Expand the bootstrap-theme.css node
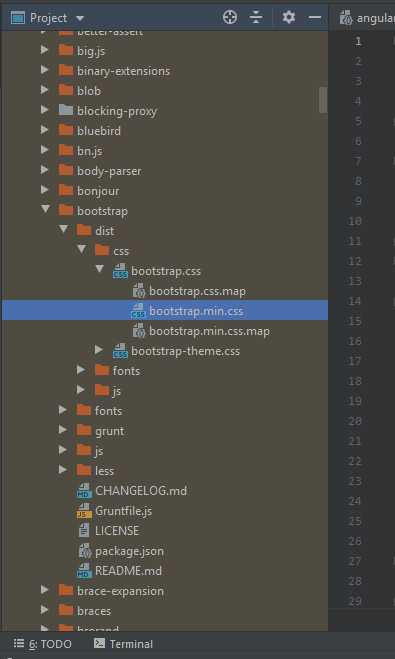Screen dimensions: 395x659 [x=99, y=350]
